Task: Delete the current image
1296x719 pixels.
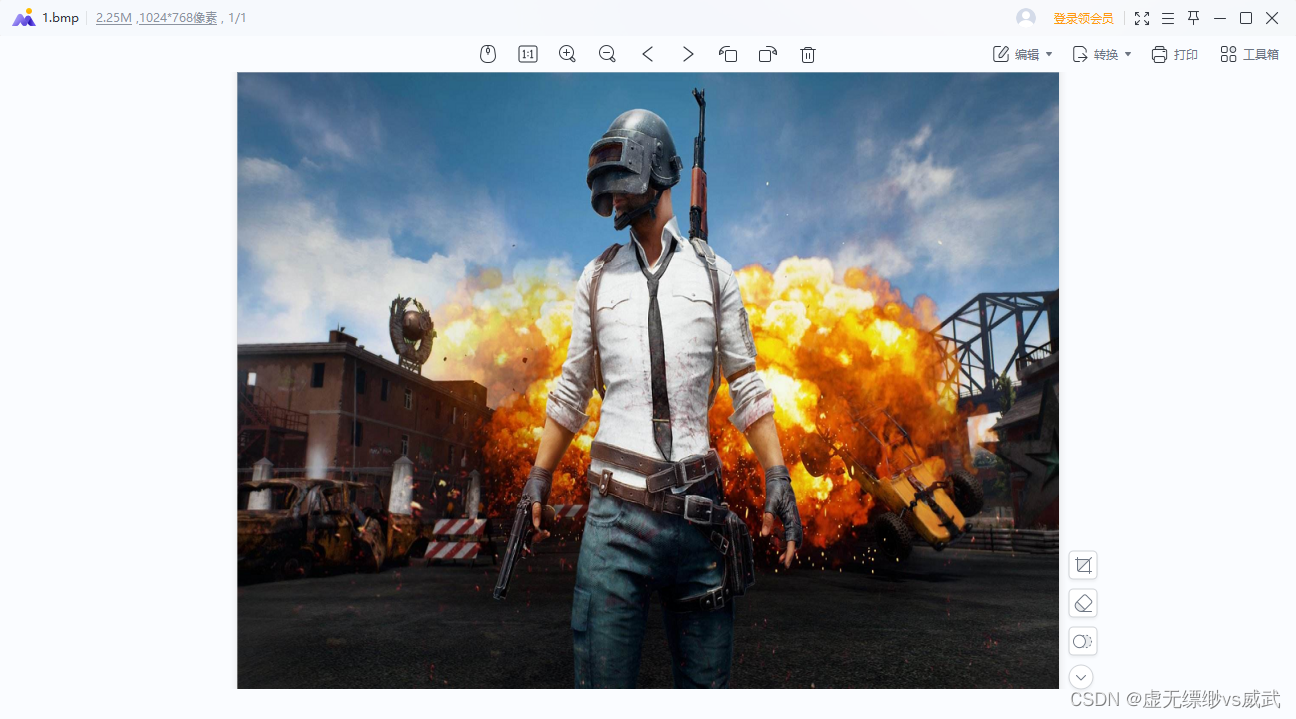Action: pos(808,54)
